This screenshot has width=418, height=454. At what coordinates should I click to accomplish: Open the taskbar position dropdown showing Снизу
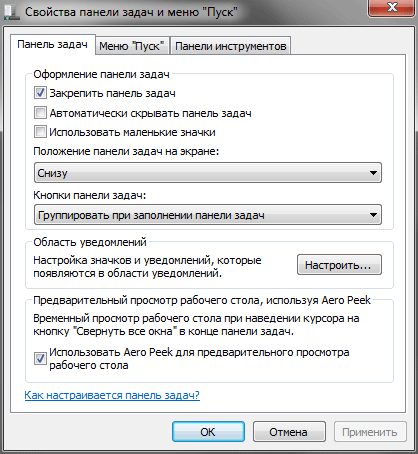tap(208, 173)
